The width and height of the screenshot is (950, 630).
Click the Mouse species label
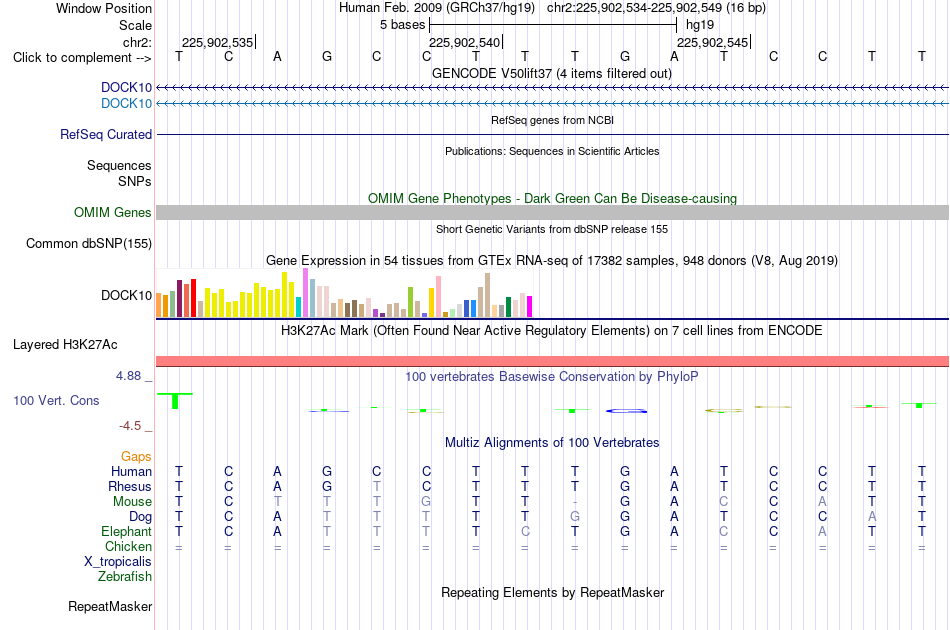coord(132,502)
